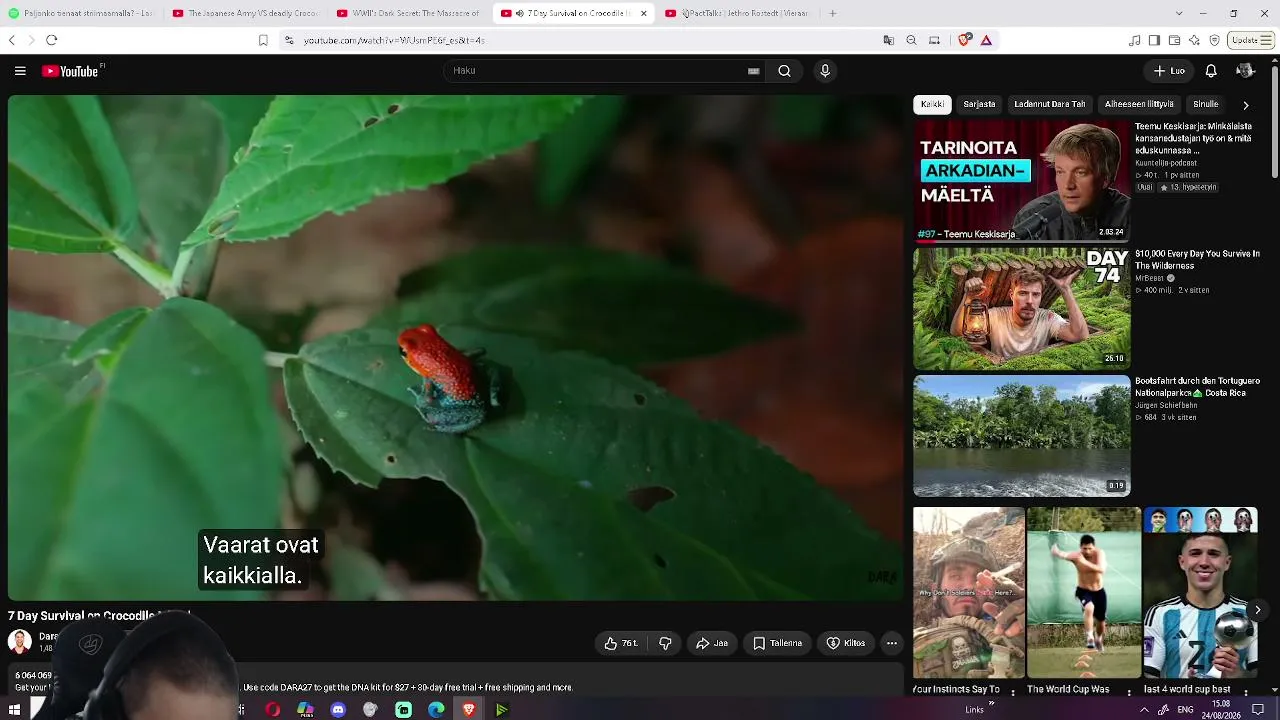Show hidden system tray icons
The width and height of the screenshot is (1280, 720).
click(x=1144, y=710)
